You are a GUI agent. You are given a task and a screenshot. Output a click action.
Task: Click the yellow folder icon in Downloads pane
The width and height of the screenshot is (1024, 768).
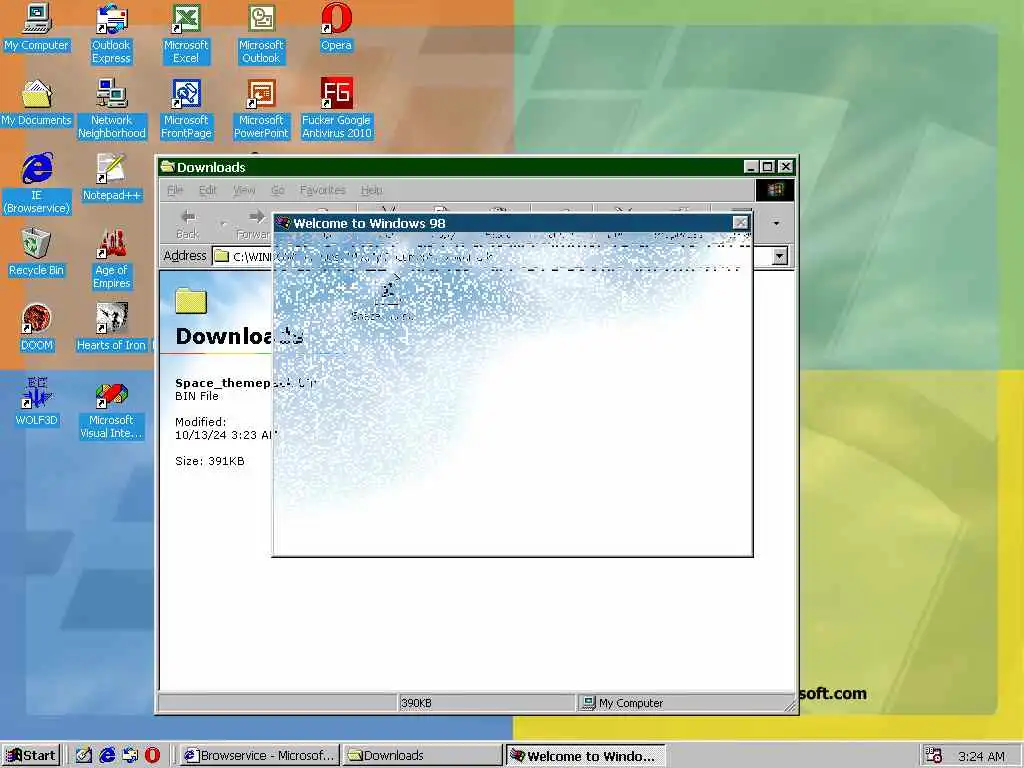click(191, 300)
